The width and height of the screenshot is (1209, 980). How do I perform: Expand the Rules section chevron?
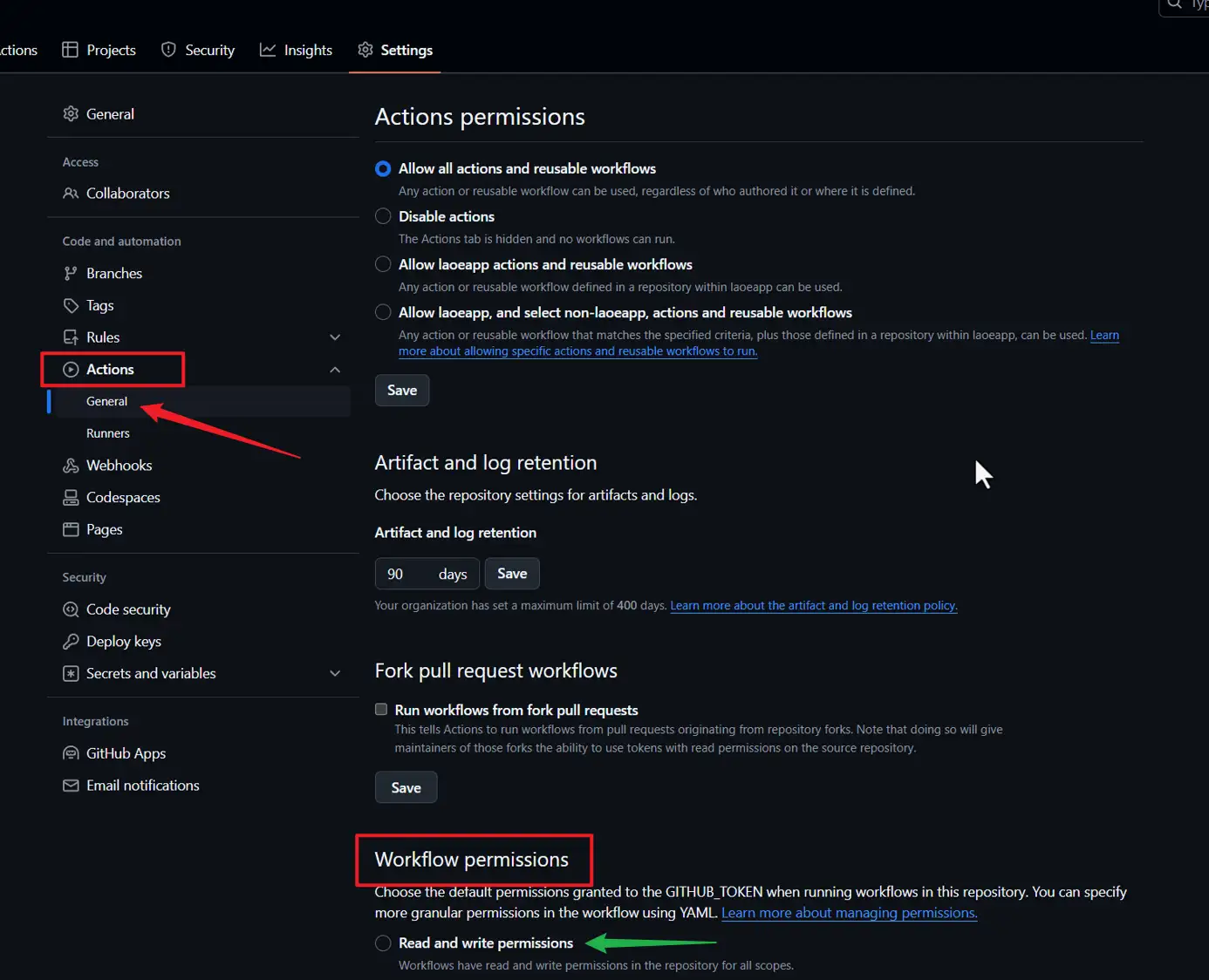335,337
